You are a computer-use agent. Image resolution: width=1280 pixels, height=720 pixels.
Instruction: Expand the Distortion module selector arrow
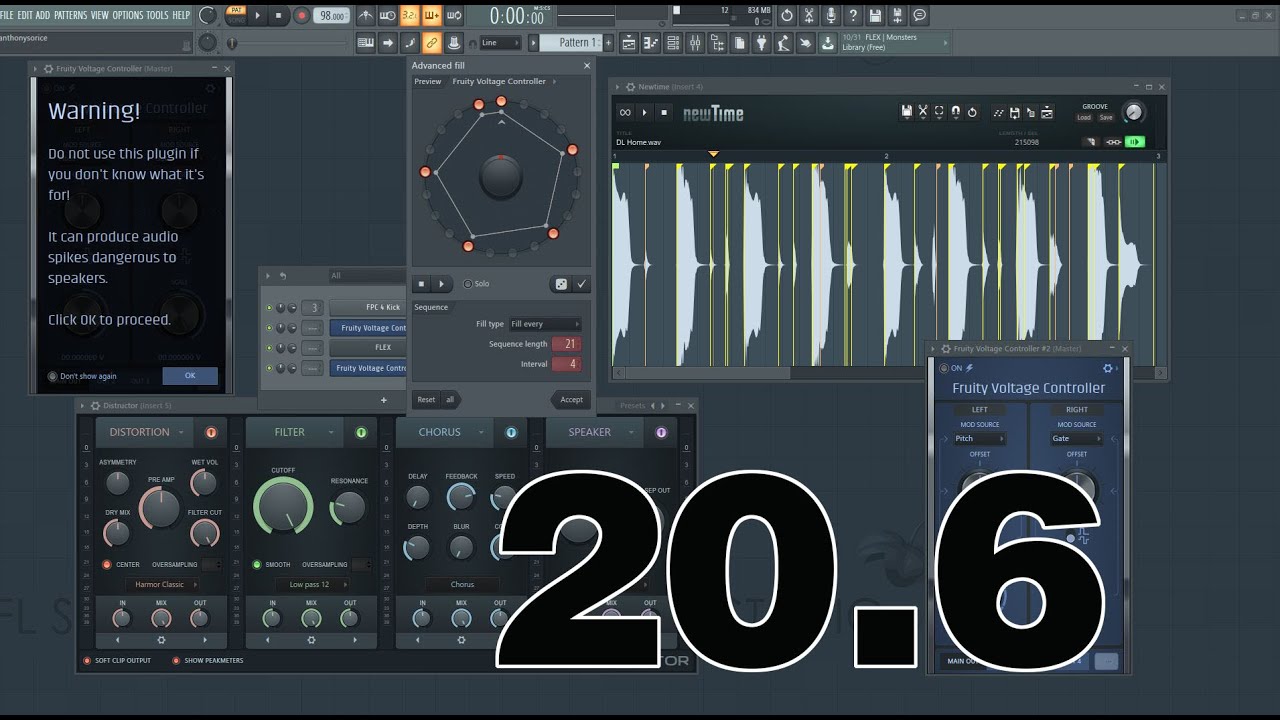point(182,432)
